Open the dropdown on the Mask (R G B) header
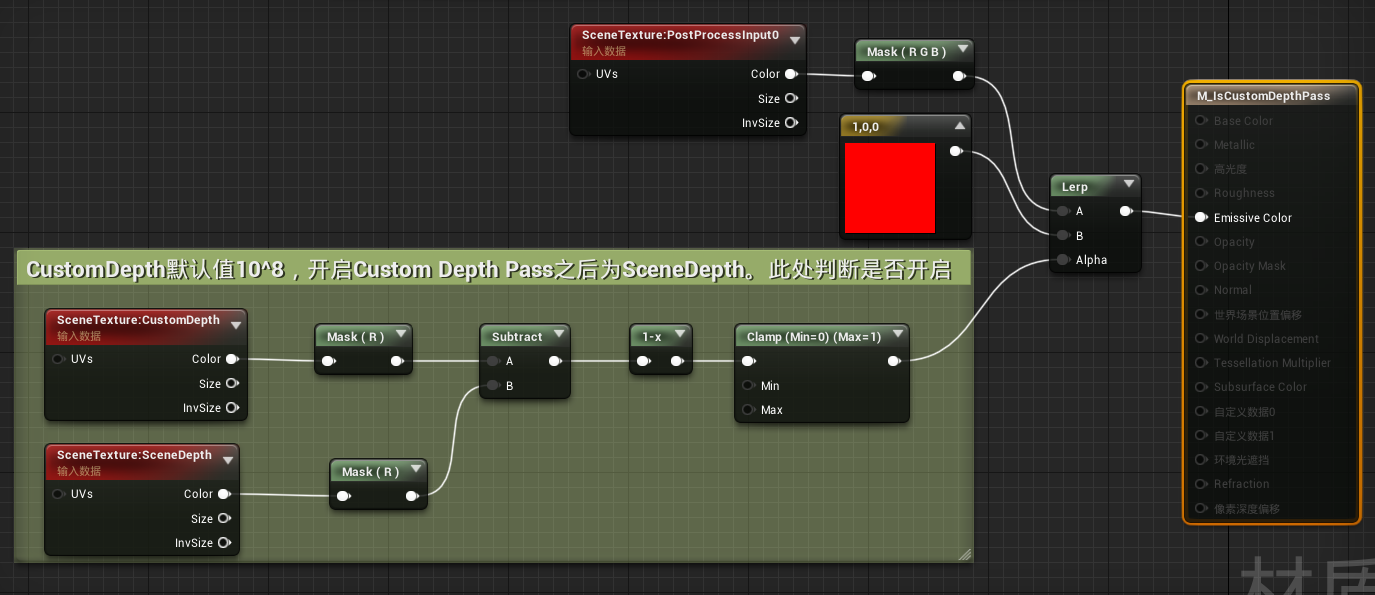The width and height of the screenshot is (1375, 595). 962,48
